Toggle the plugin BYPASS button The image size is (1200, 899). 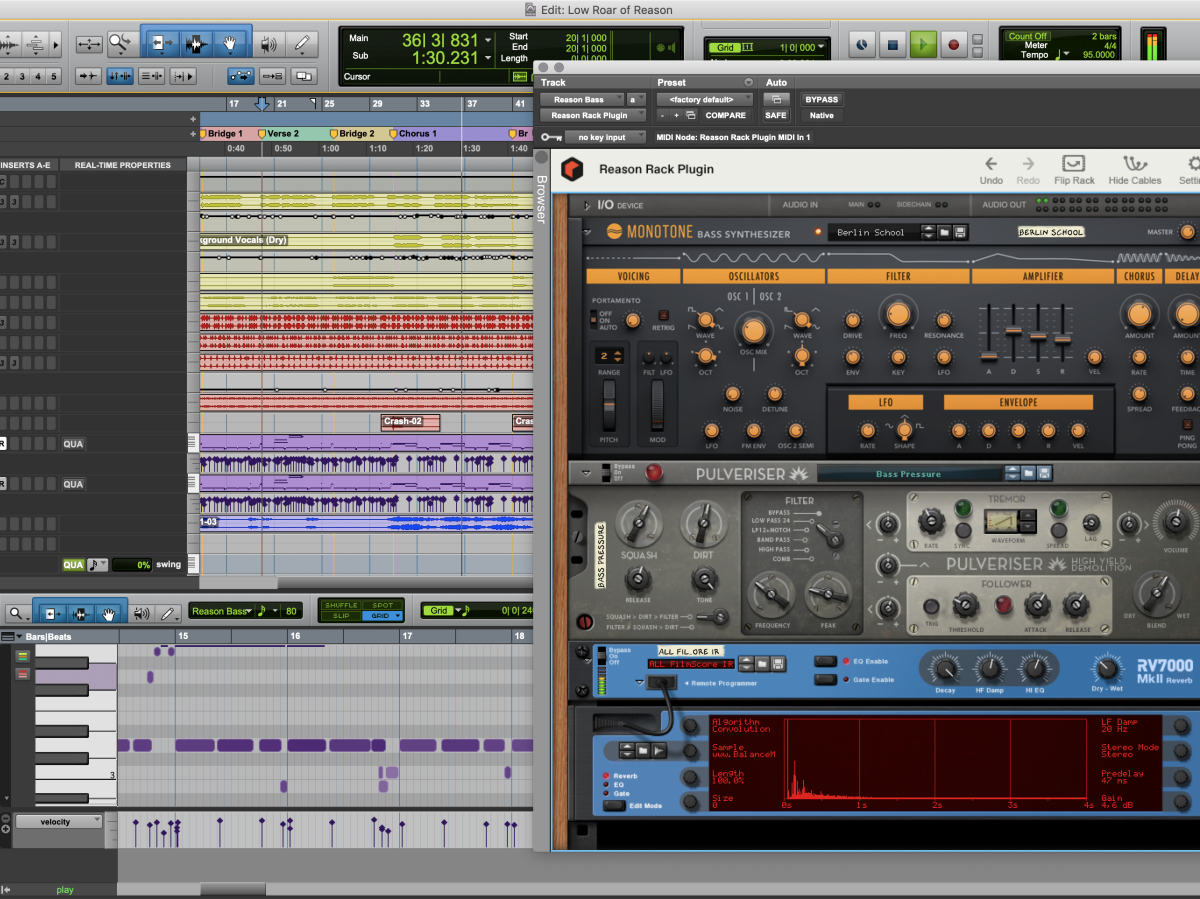pos(821,99)
